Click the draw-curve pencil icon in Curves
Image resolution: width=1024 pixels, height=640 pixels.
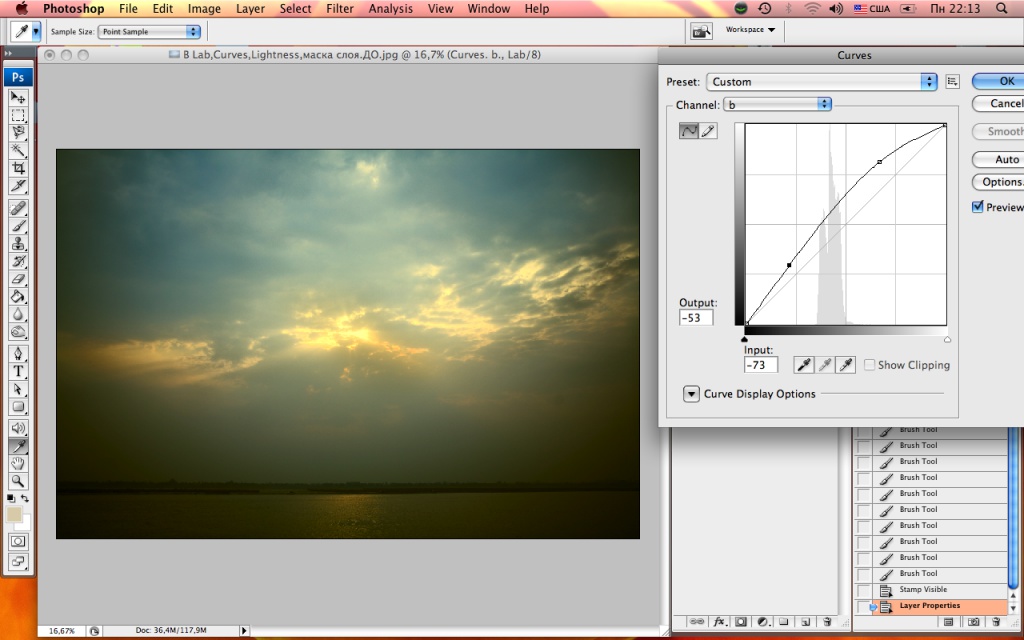coord(708,131)
